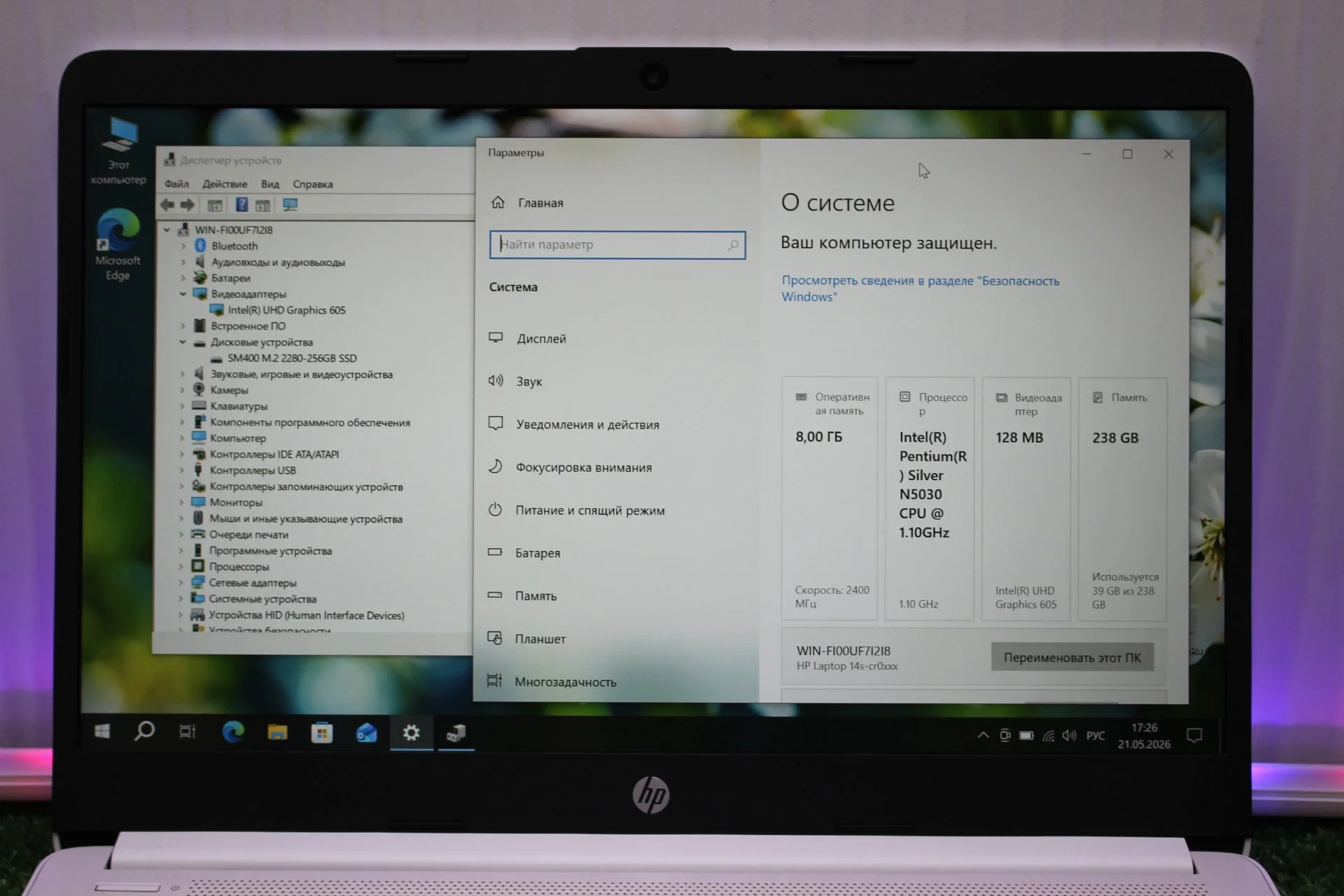This screenshot has height=896, width=1344.
Task: Select Мониторы tree item
Action: tap(236, 503)
